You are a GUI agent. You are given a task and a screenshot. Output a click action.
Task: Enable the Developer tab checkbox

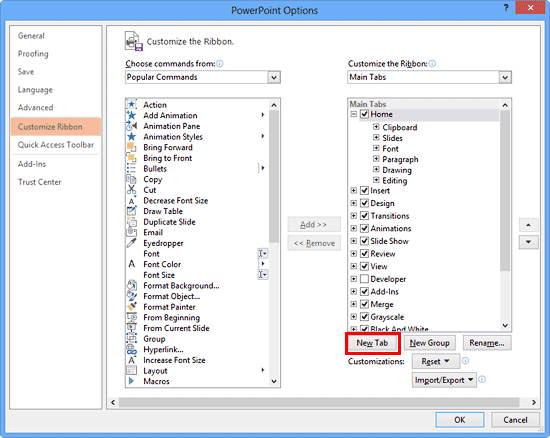click(364, 279)
